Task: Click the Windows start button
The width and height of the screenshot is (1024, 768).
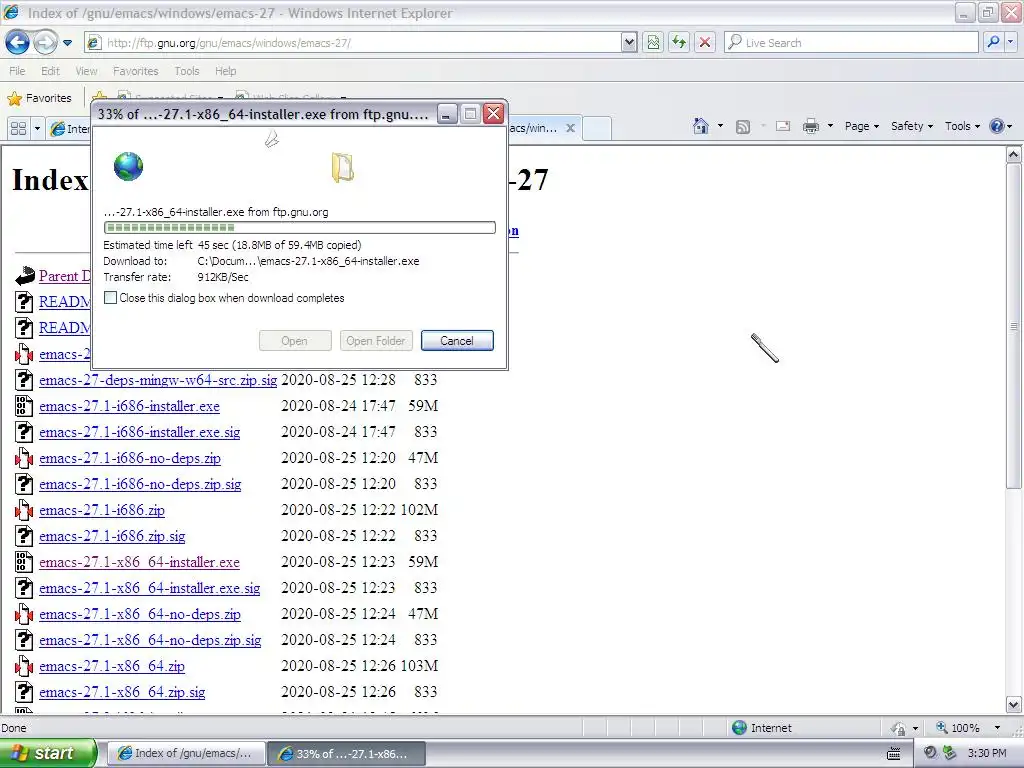Action: tap(48, 753)
